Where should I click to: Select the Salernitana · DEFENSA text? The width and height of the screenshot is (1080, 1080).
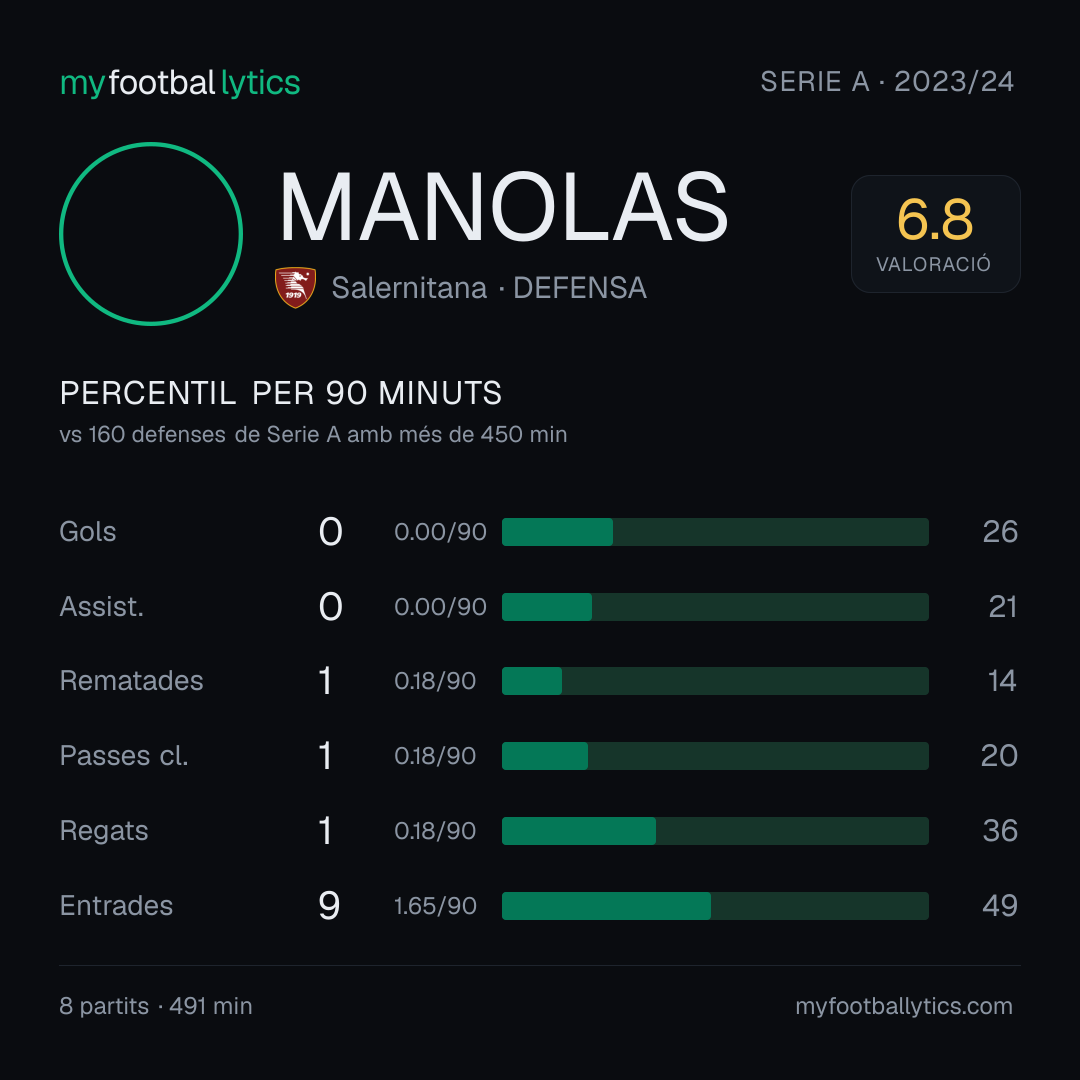(489, 288)
